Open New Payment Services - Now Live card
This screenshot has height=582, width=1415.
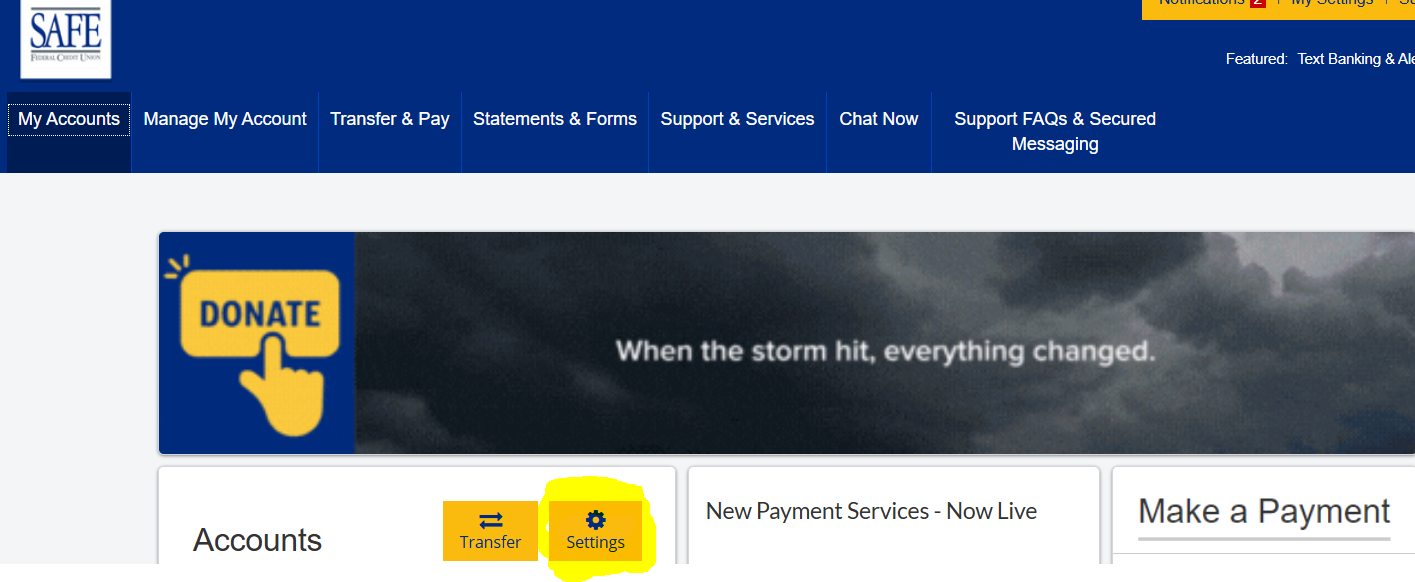(871, 511)
